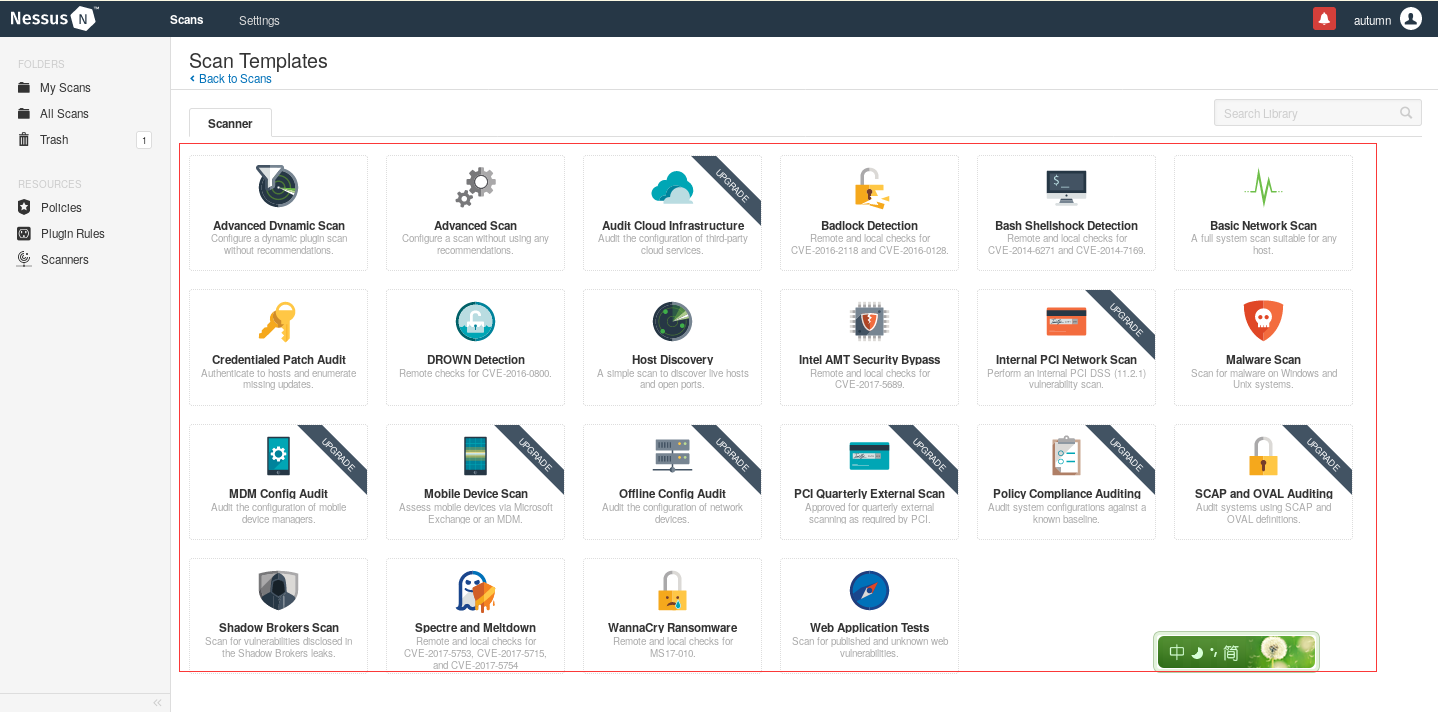Viewport: 1438px width, 712px height.
Task: Open the Trash folder
Action: (x=54, y=140)
